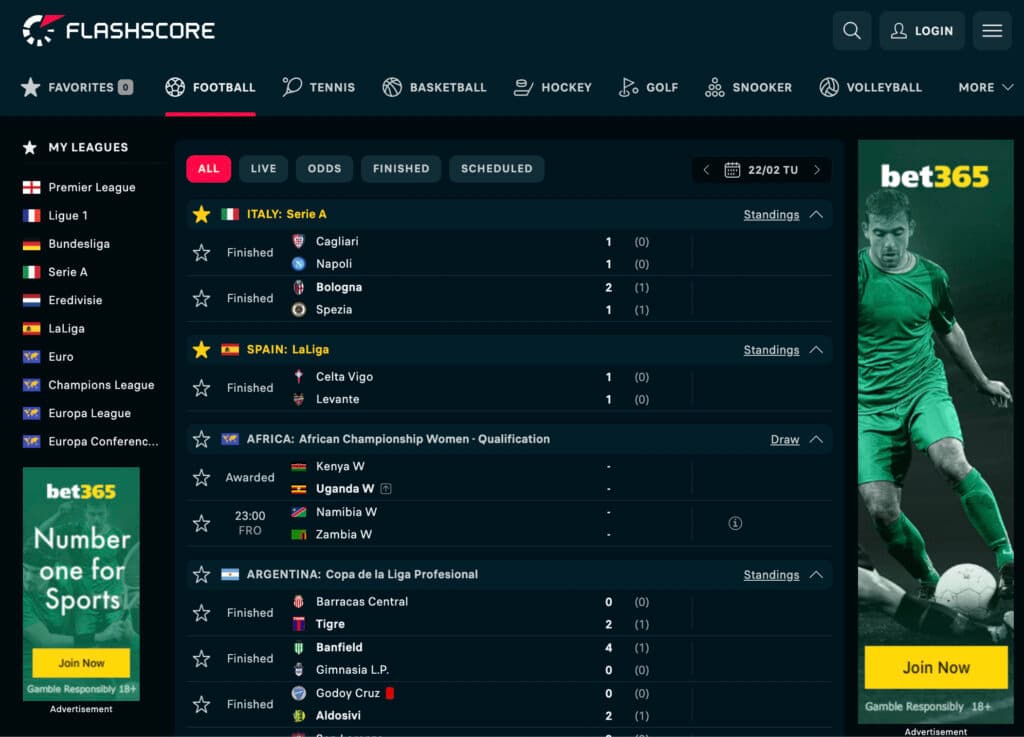Open Copa de la Liga Standings link
Viewport: 1024px width, 737px height.
[771, 575]
